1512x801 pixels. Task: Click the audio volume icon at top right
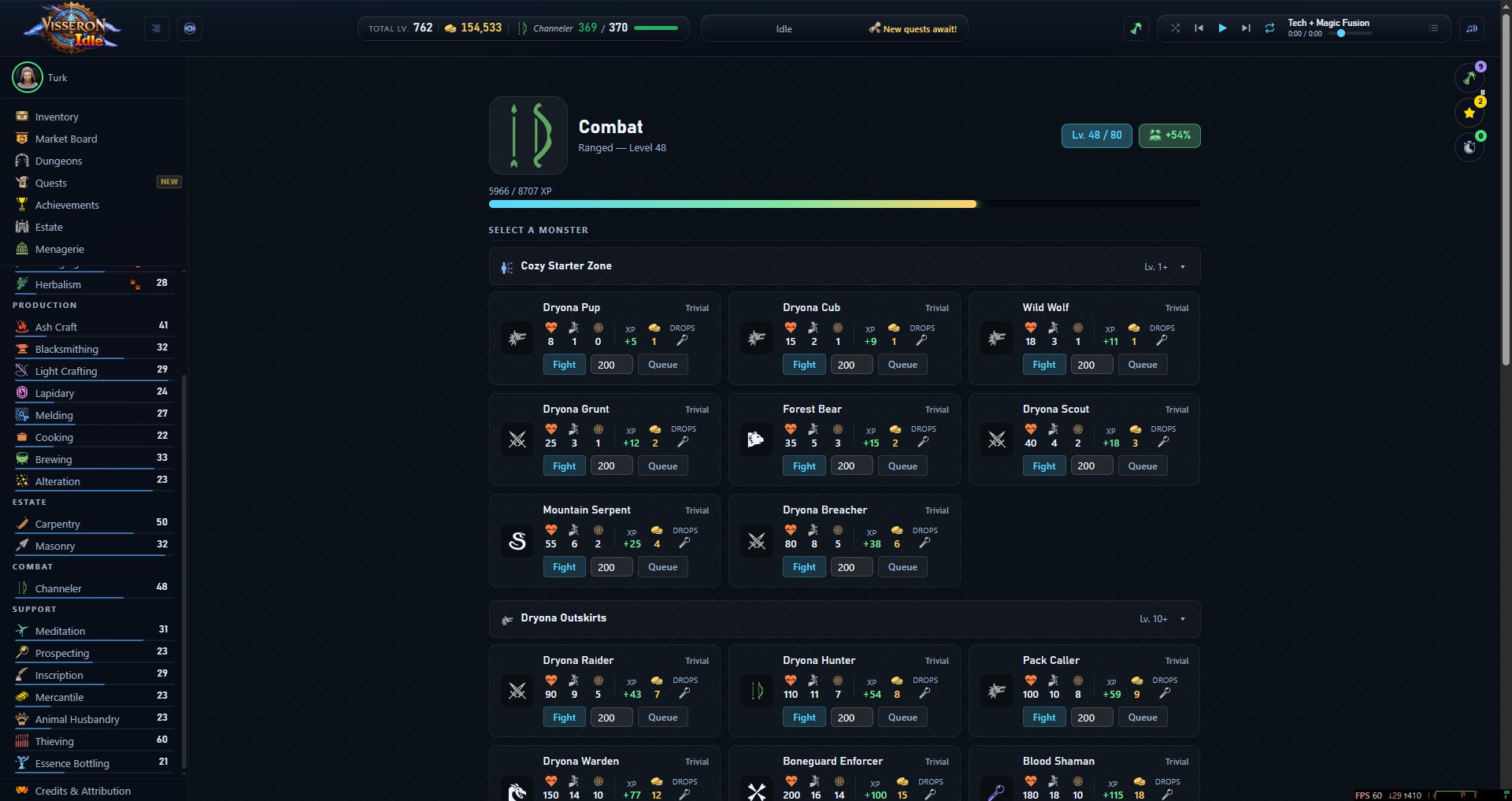tap(1471, 28)
